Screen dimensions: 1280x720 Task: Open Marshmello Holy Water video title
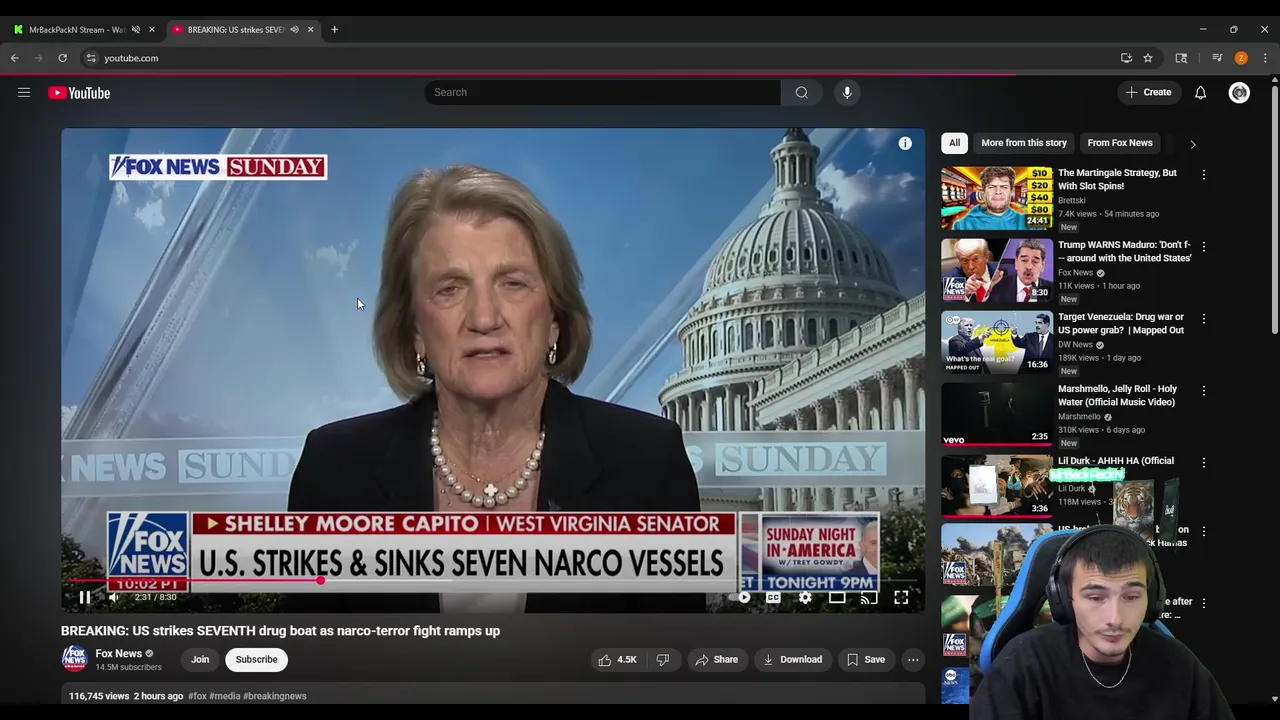pos(1117,395)
